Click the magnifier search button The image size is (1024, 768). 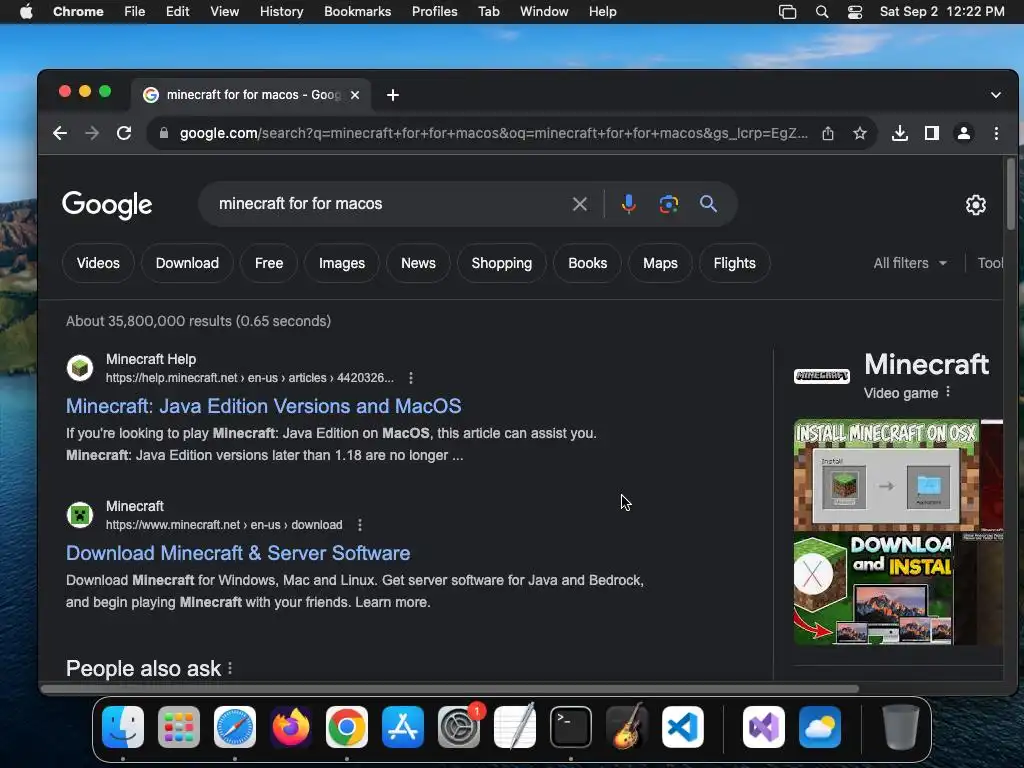(709, 204)
